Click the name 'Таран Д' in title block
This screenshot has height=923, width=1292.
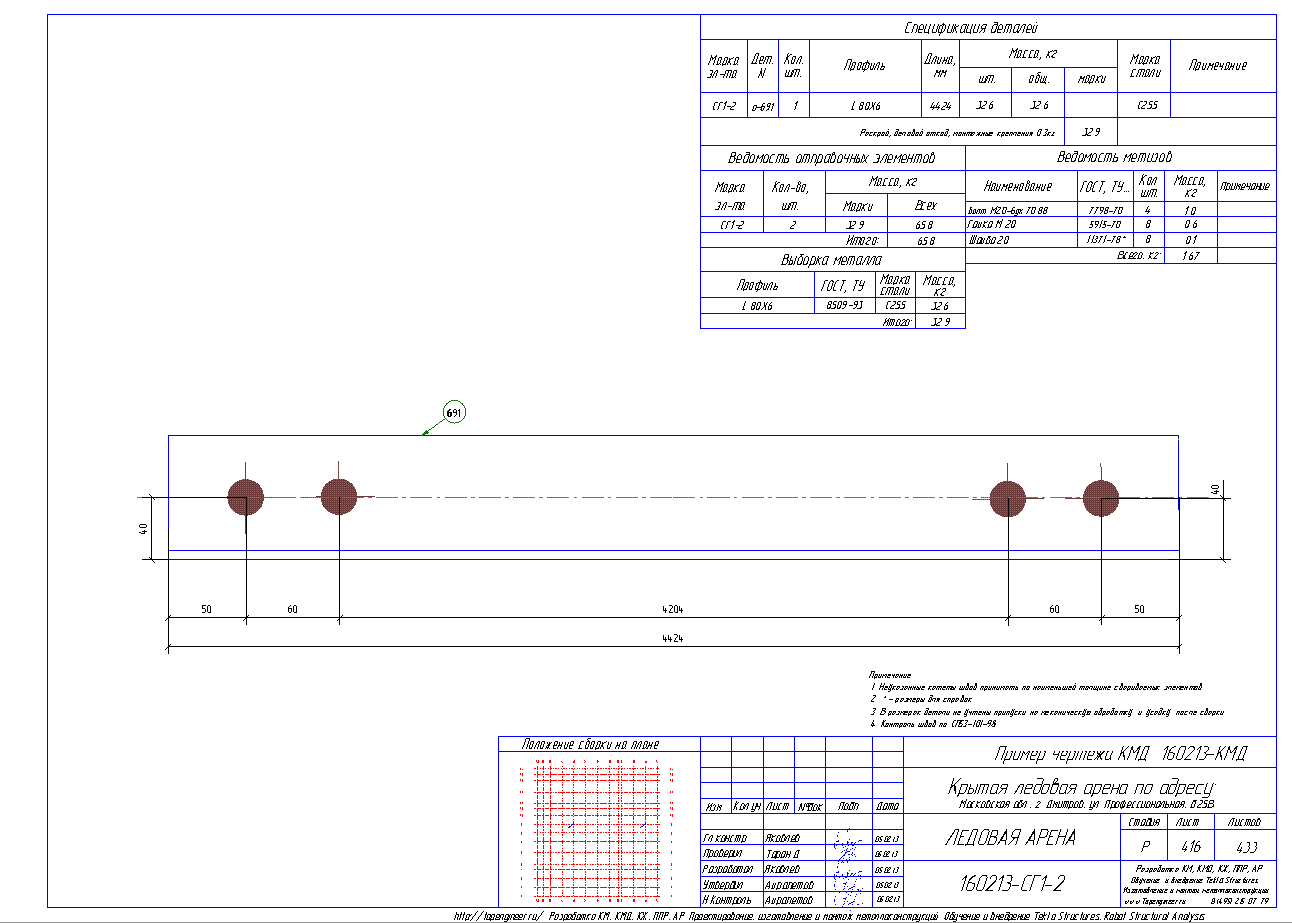(x=782, y=855)
